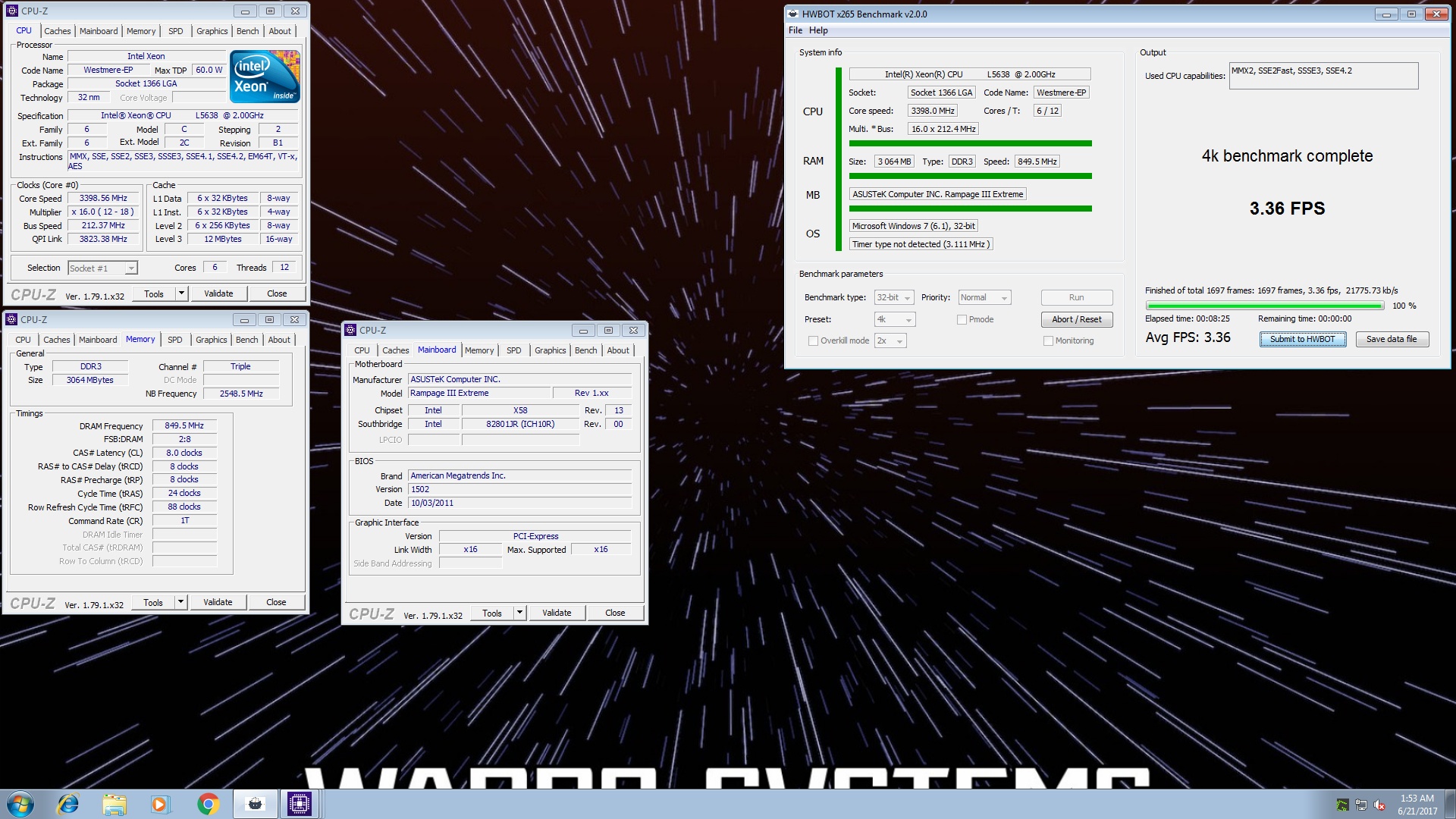Close the HWBOT x265 Benchmark window
Screen dimensions: 1456x819
(1436, 14)
